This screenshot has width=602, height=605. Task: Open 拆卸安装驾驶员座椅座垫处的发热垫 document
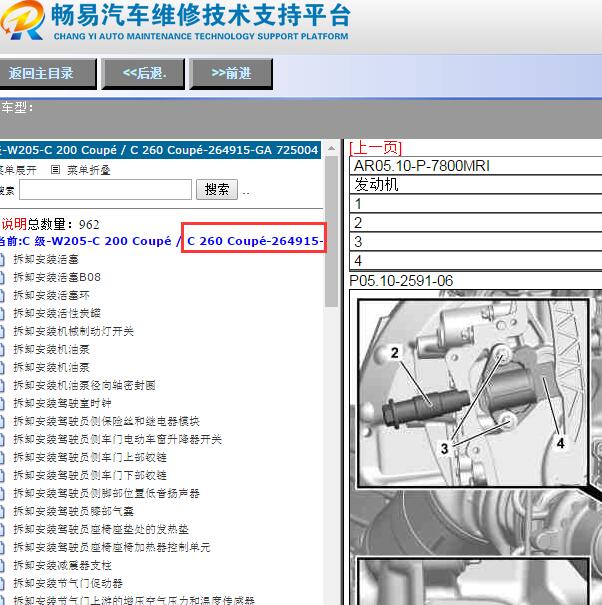(101, 529)
